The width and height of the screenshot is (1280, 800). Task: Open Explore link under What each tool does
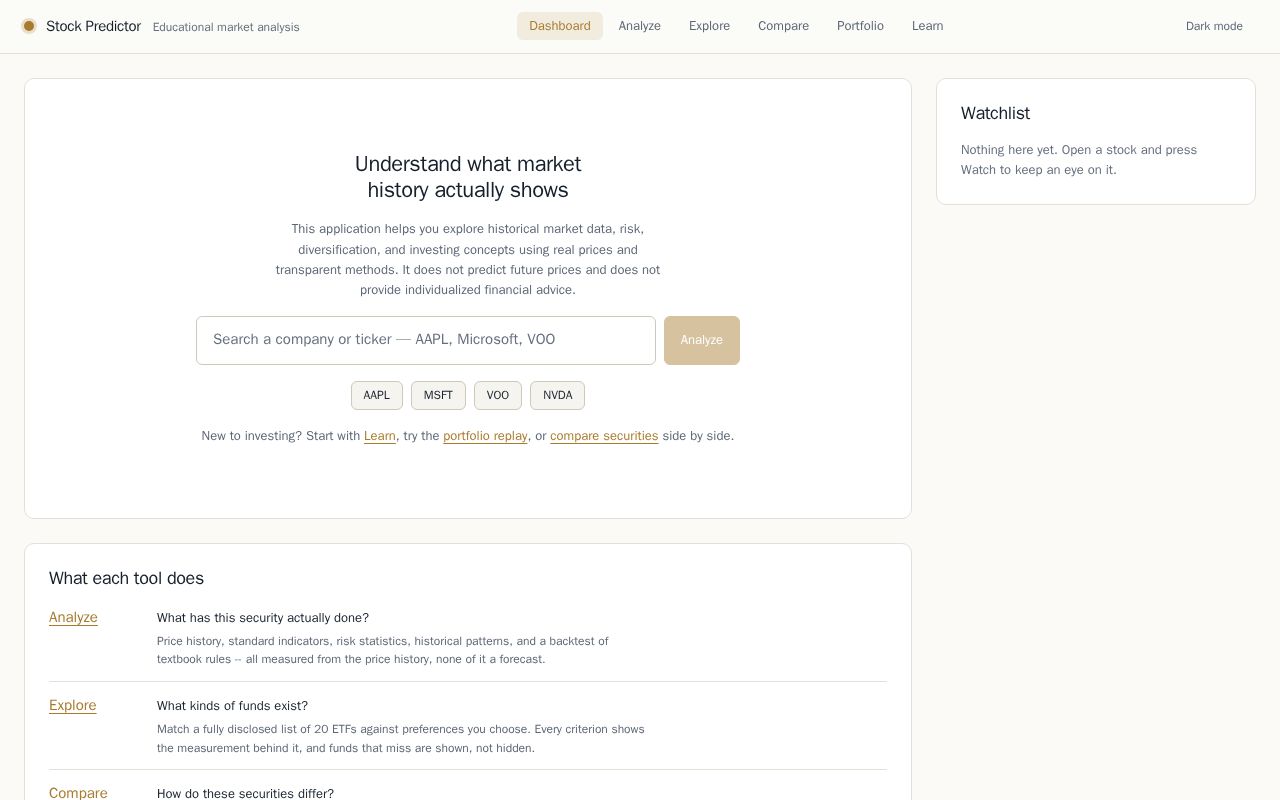pos(73,705)
